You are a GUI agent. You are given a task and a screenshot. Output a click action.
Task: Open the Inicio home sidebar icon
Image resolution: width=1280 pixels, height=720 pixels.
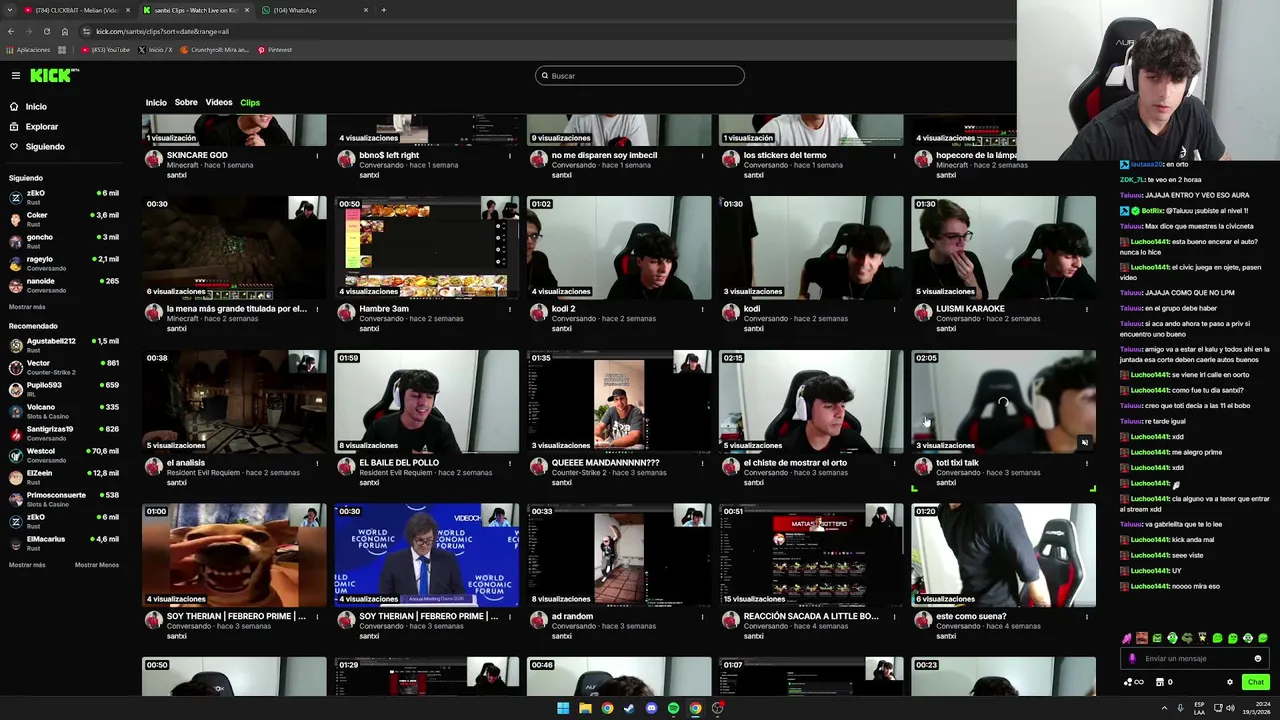(14, 107)
